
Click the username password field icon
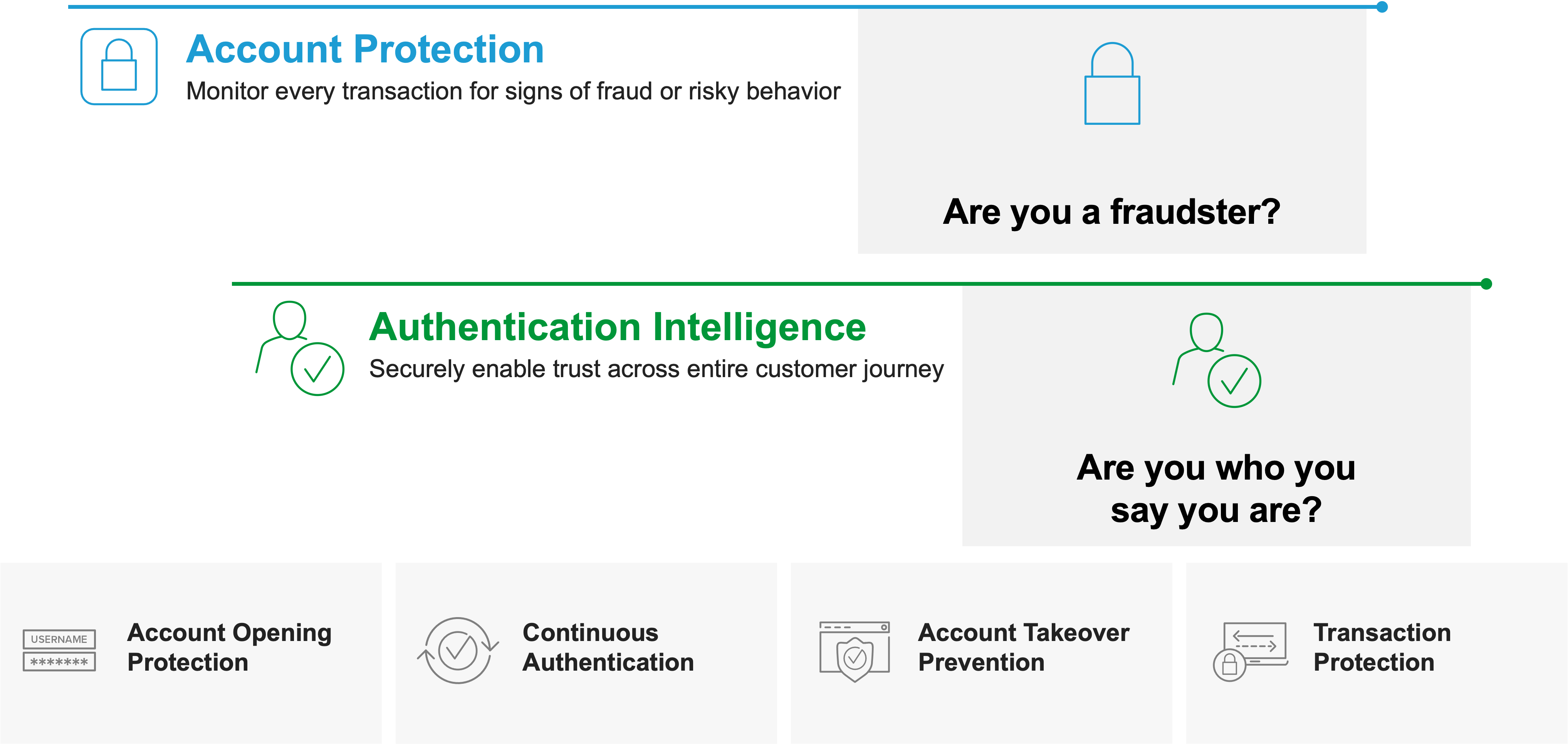point(59,650)
